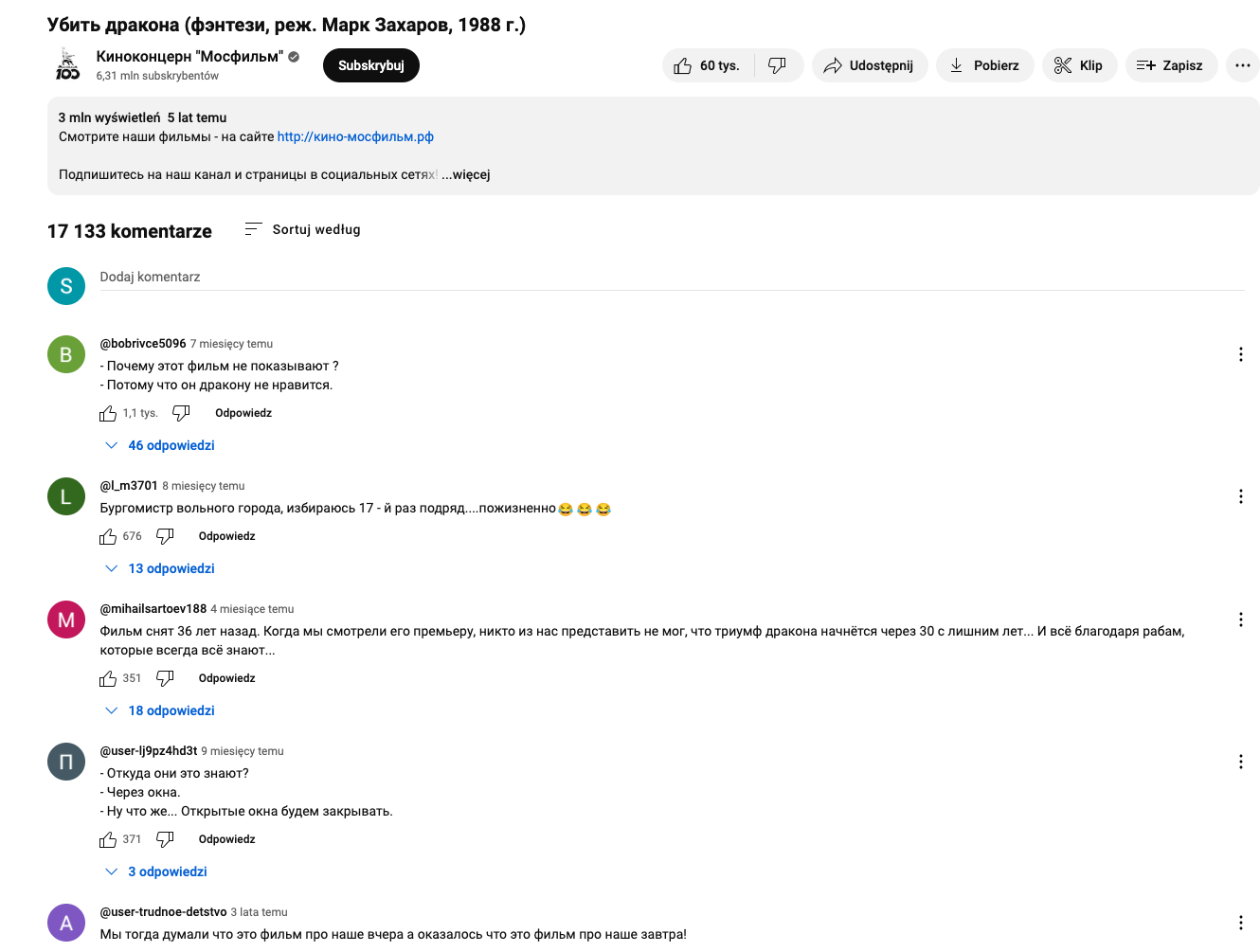The width and height of the screenshot is (1260, 952).
Task: Dislike the @mihailsartoev188 comment
Action: coord(165,678)
